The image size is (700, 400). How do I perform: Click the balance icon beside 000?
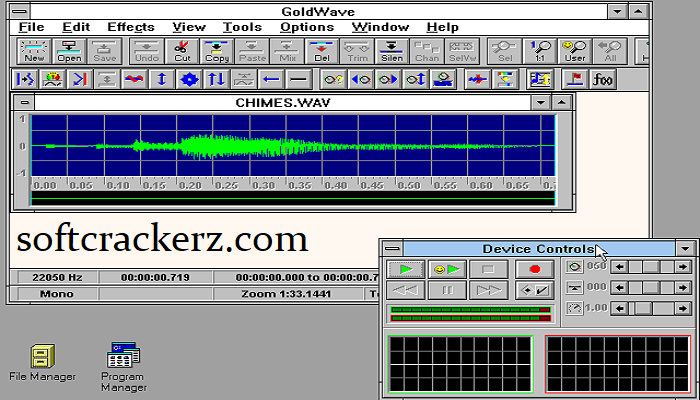575,288
